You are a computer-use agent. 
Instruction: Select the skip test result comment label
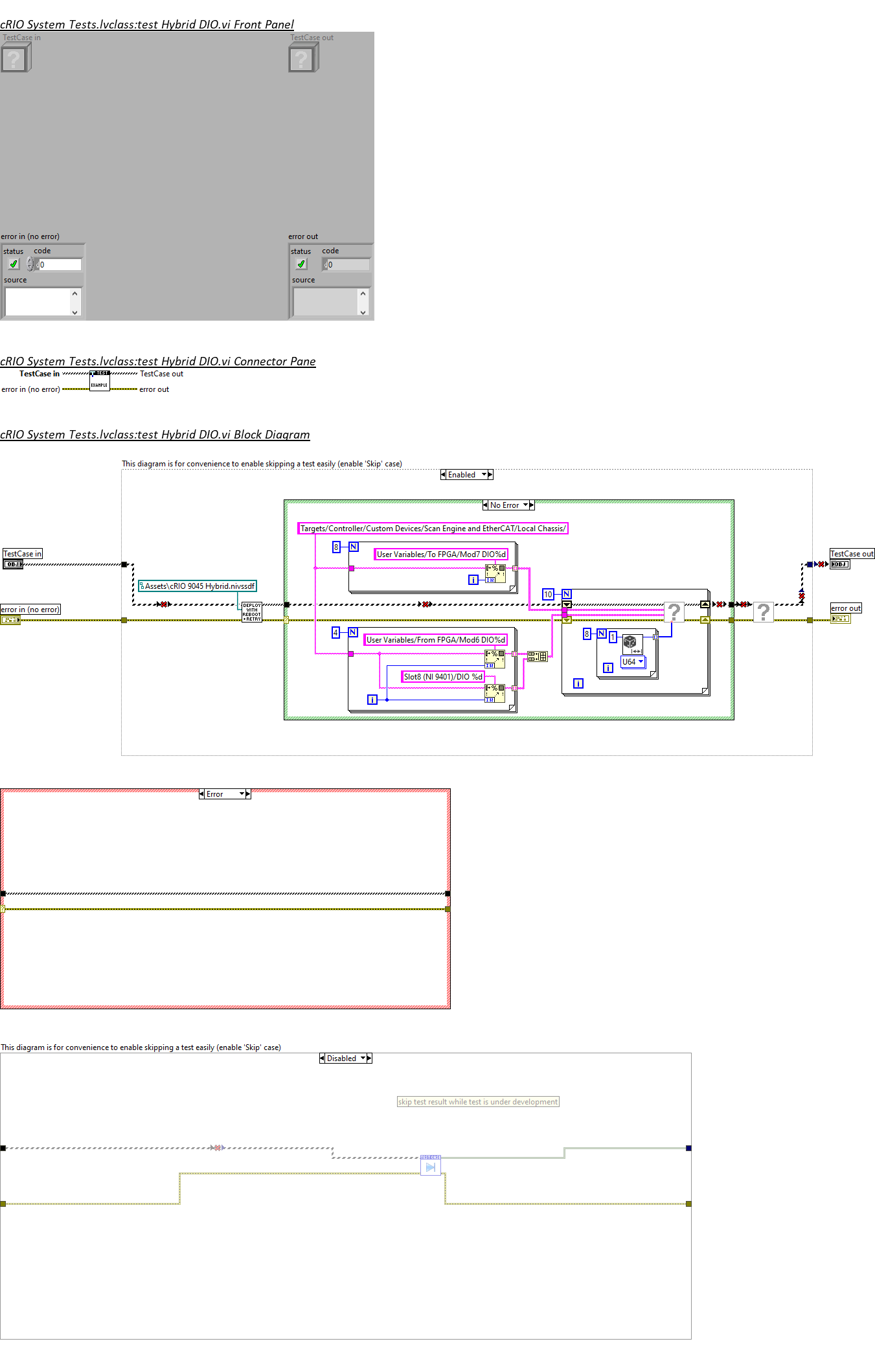(478, 1102)
